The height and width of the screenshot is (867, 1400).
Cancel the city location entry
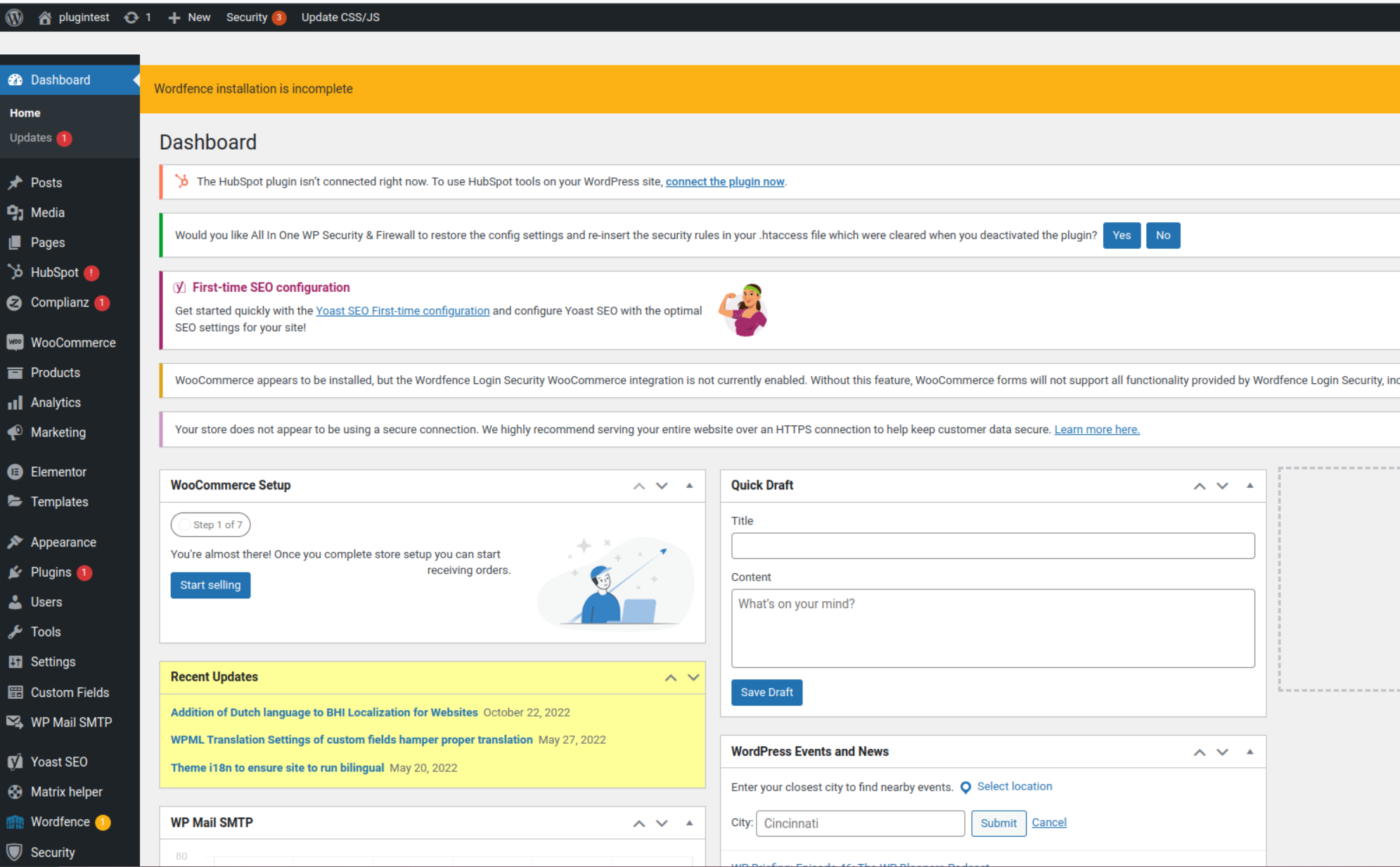(x=1049, y=823)
